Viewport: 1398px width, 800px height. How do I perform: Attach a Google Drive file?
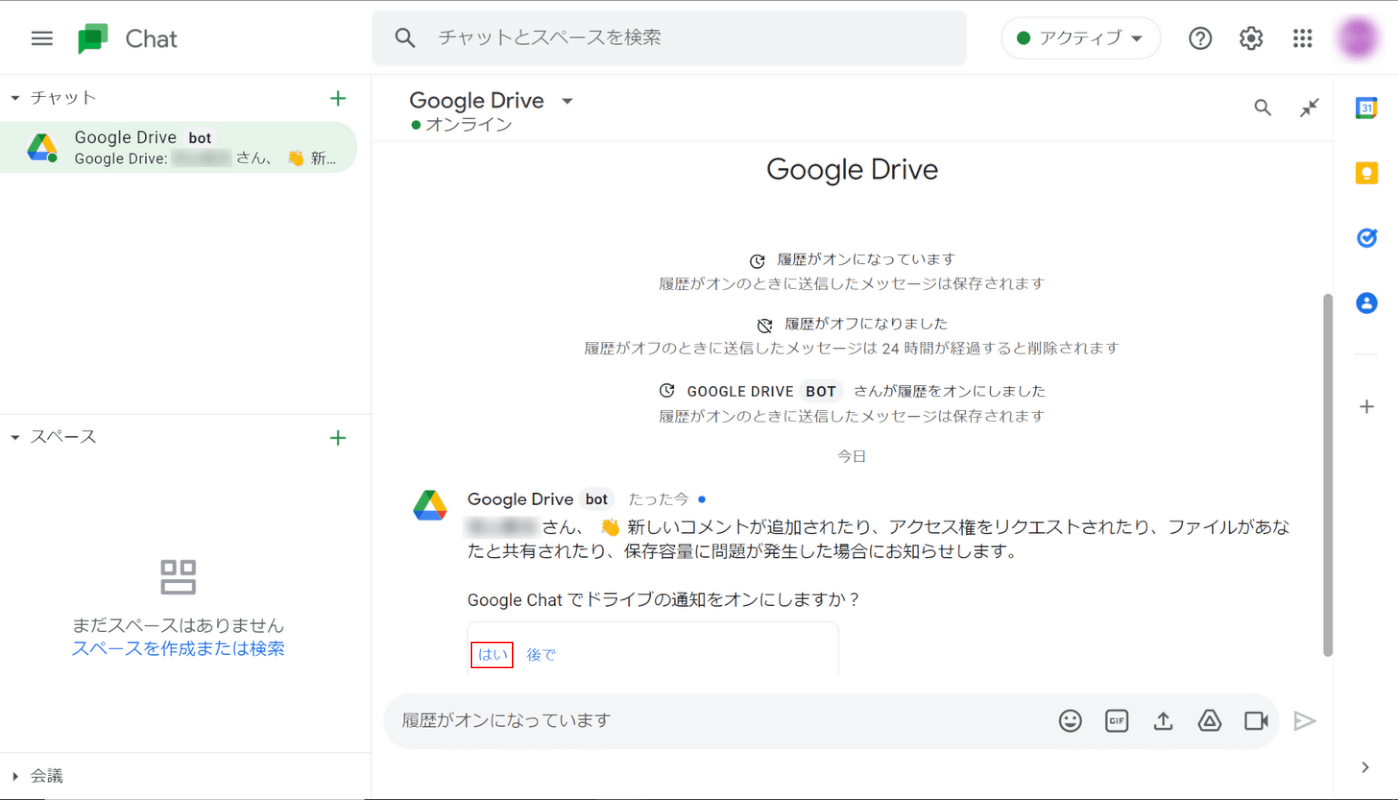1210,721
